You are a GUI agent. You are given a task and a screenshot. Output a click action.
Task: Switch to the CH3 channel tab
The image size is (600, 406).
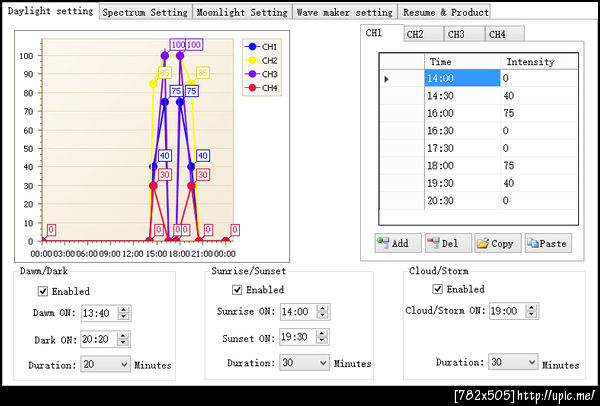click(x=464, y=34)
